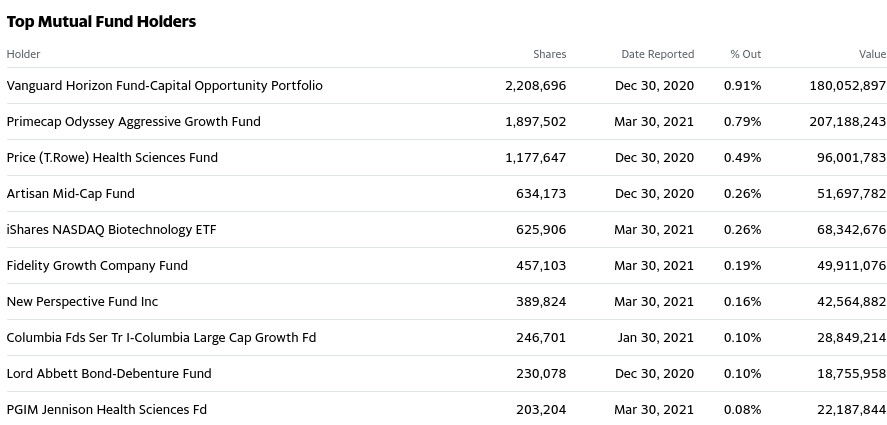Click the 0.49% out cell

pos(742,158)
